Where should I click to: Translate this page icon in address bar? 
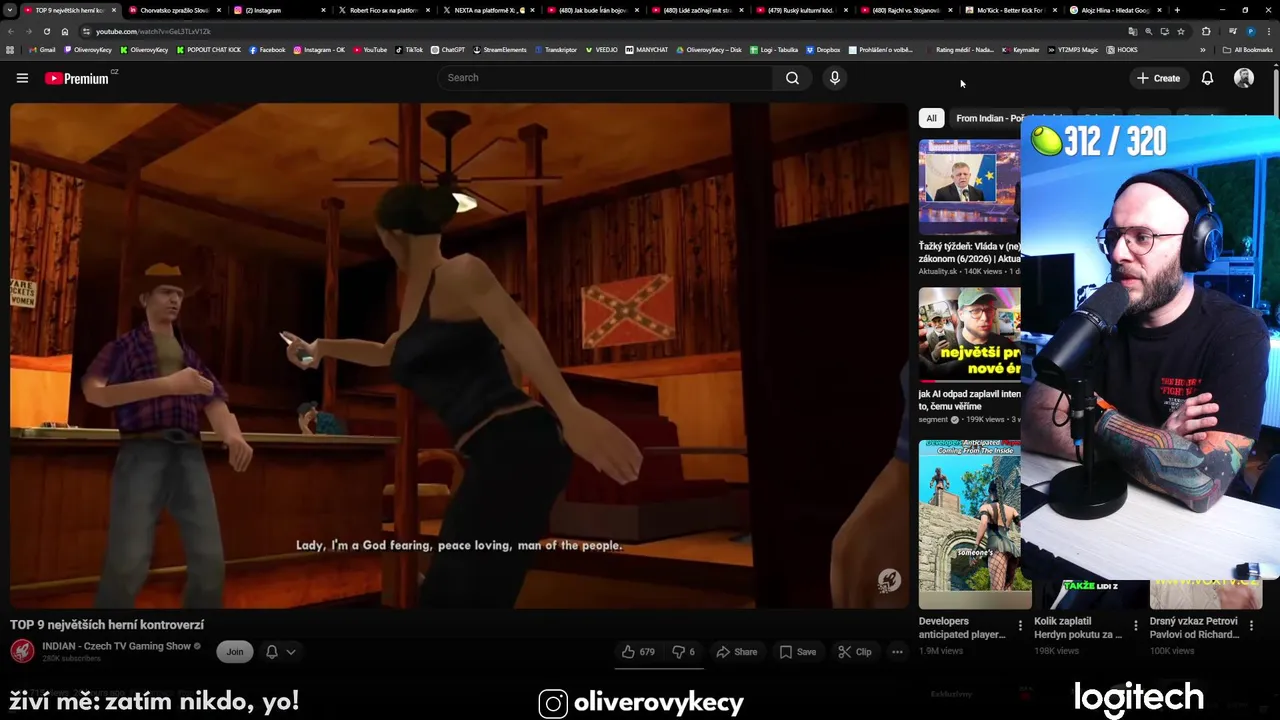coord(1132,31)
